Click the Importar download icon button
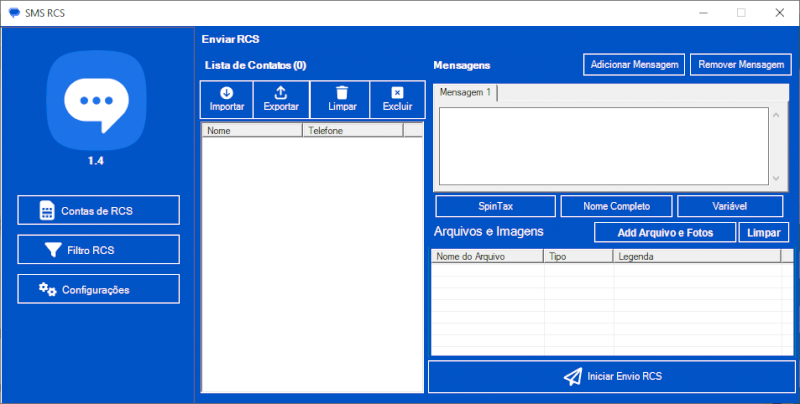Image resolution: width=800 pixels, height=404 pixels. pyautogui.click(x=227, y=99)
